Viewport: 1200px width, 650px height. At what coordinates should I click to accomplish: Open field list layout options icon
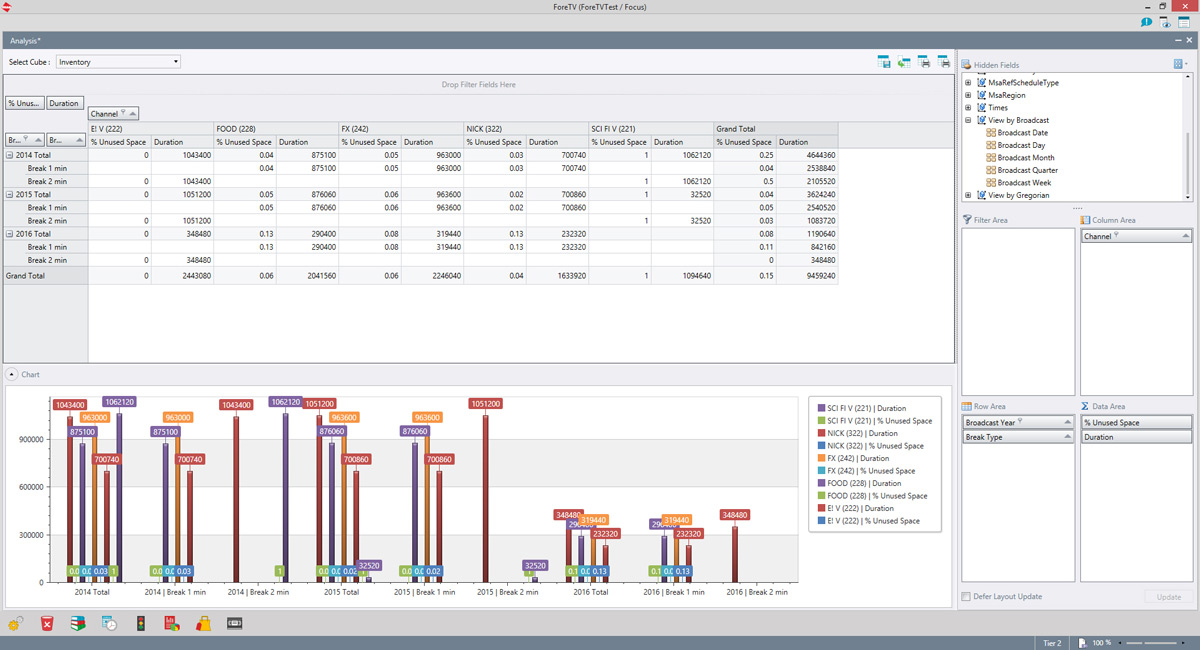(1181, 64)
